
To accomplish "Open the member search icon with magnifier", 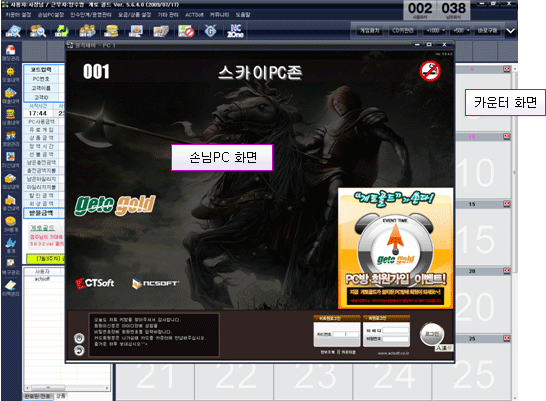I will click(38, 31).
